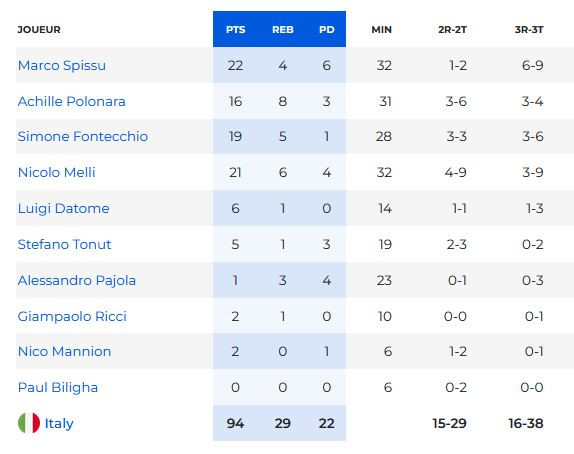This screenshot has width=574, height=454.
Task: Open Paul Biligha's profile link
Action: pyautogui.click(x=58, y=387)
